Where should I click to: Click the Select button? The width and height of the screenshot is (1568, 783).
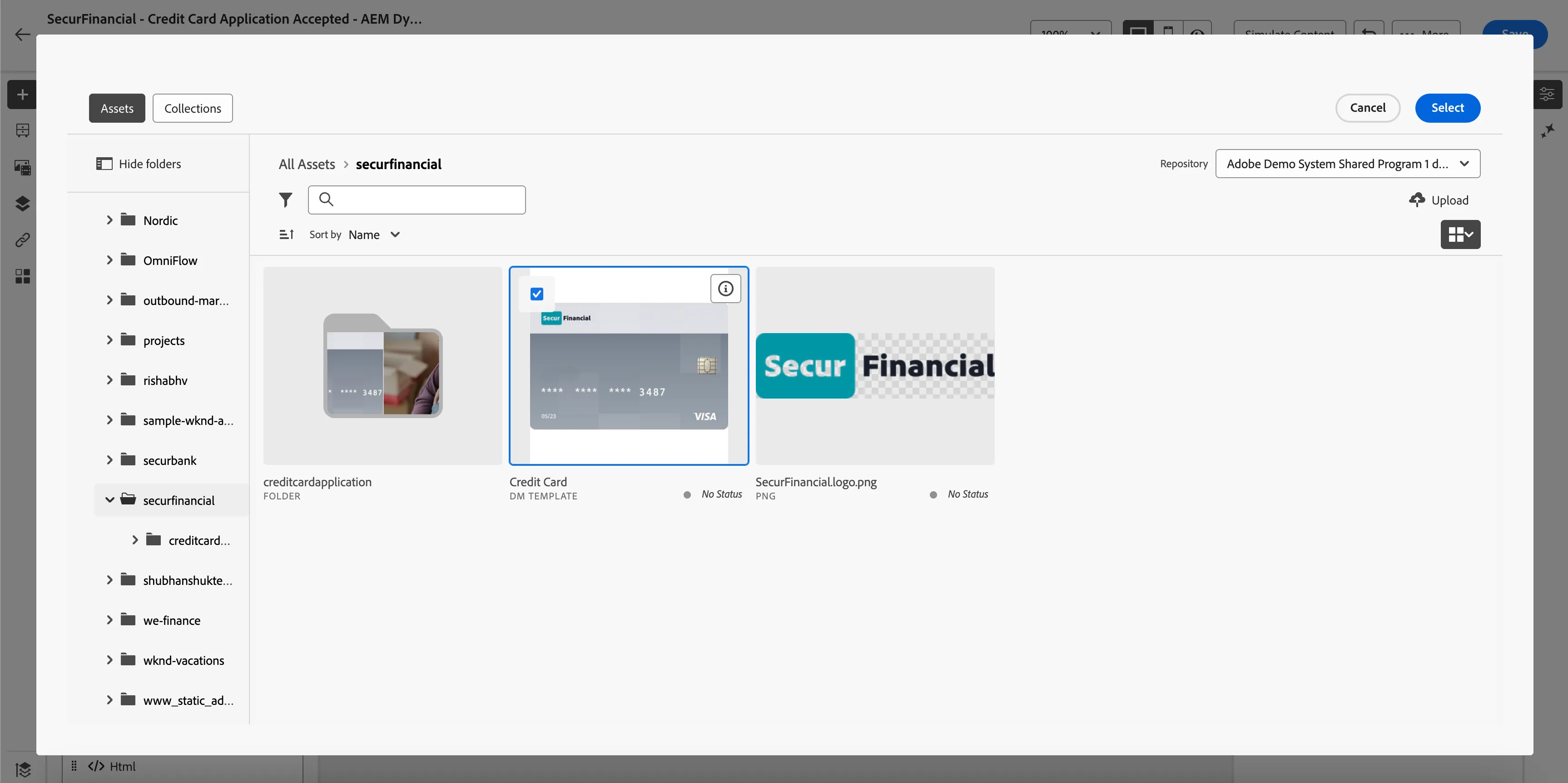coord(1448,108)
